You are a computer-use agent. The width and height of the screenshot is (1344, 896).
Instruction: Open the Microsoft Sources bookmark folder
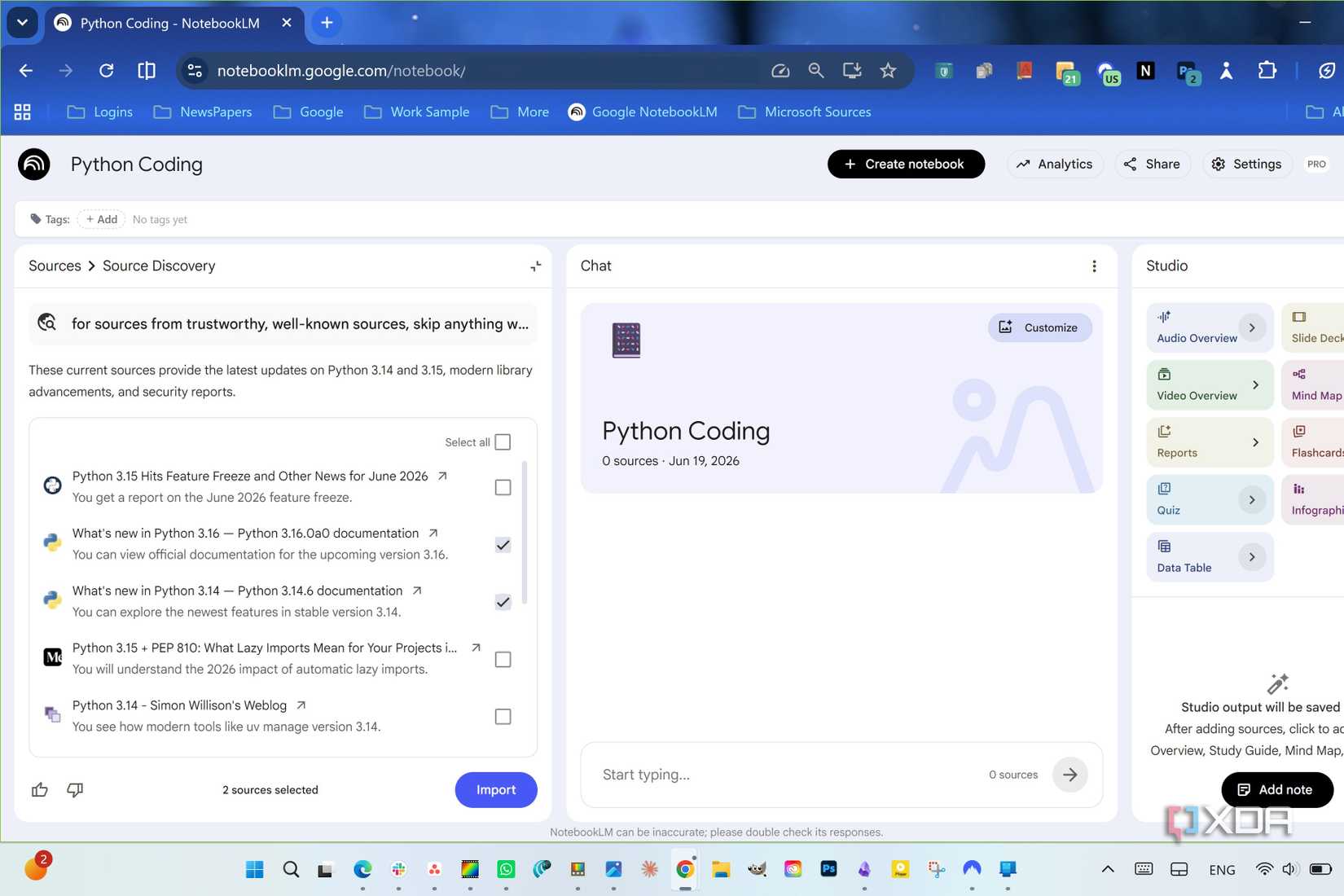[x=804, y=112]
